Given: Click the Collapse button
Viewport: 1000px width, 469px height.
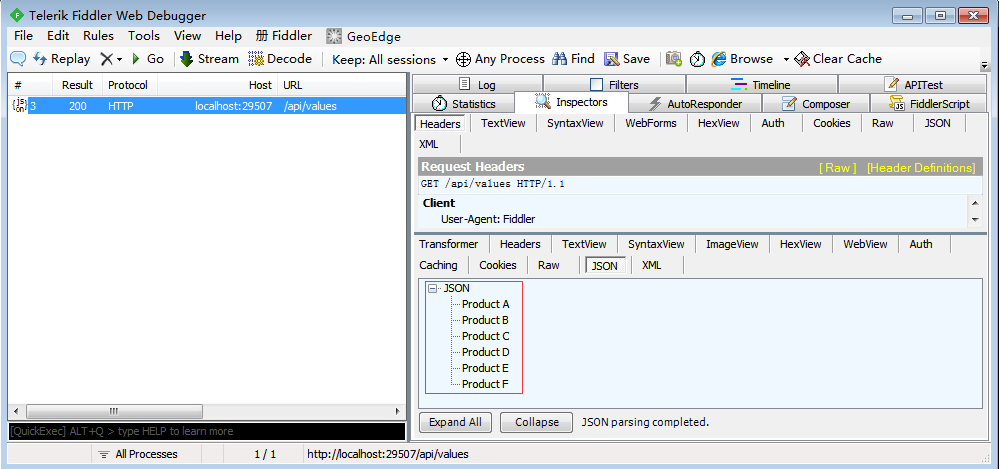Looking at the screenshot, I should click(x=537, y=422).
